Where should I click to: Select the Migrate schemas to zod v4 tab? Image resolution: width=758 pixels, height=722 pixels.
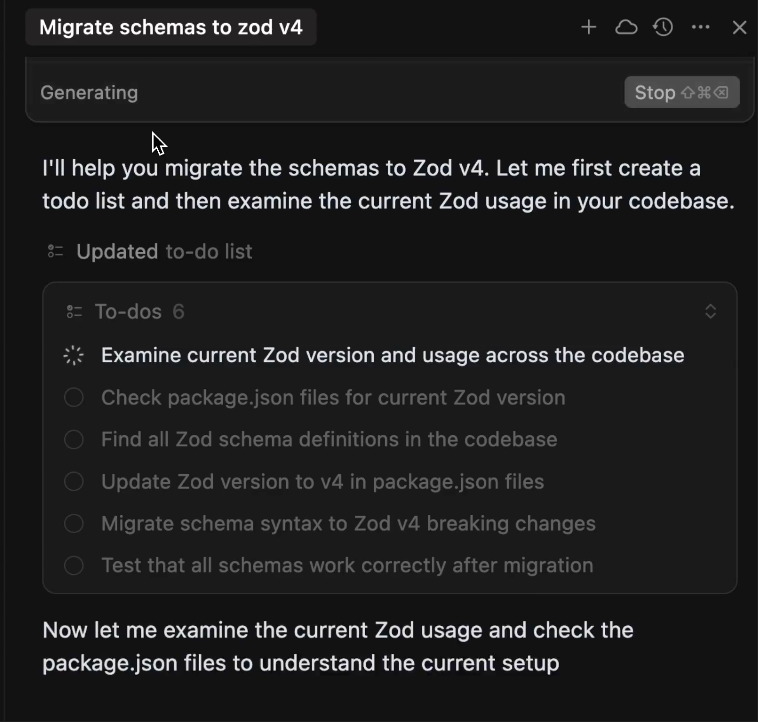pyautogui.click(x=171, y=27)
